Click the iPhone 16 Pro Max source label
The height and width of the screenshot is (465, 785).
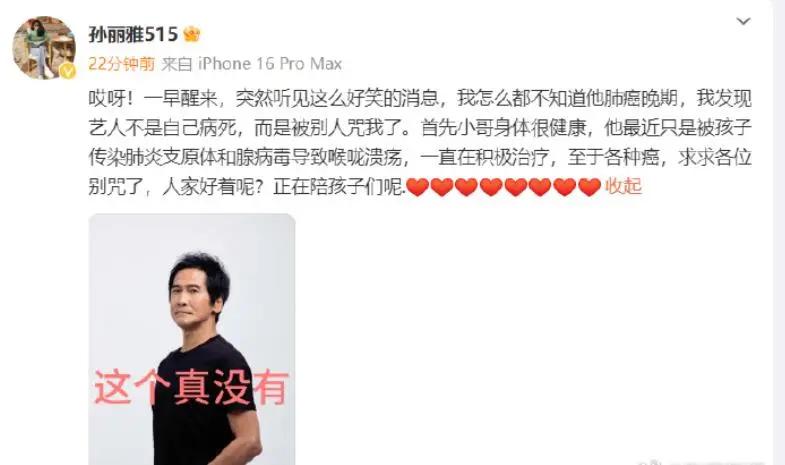270,64
